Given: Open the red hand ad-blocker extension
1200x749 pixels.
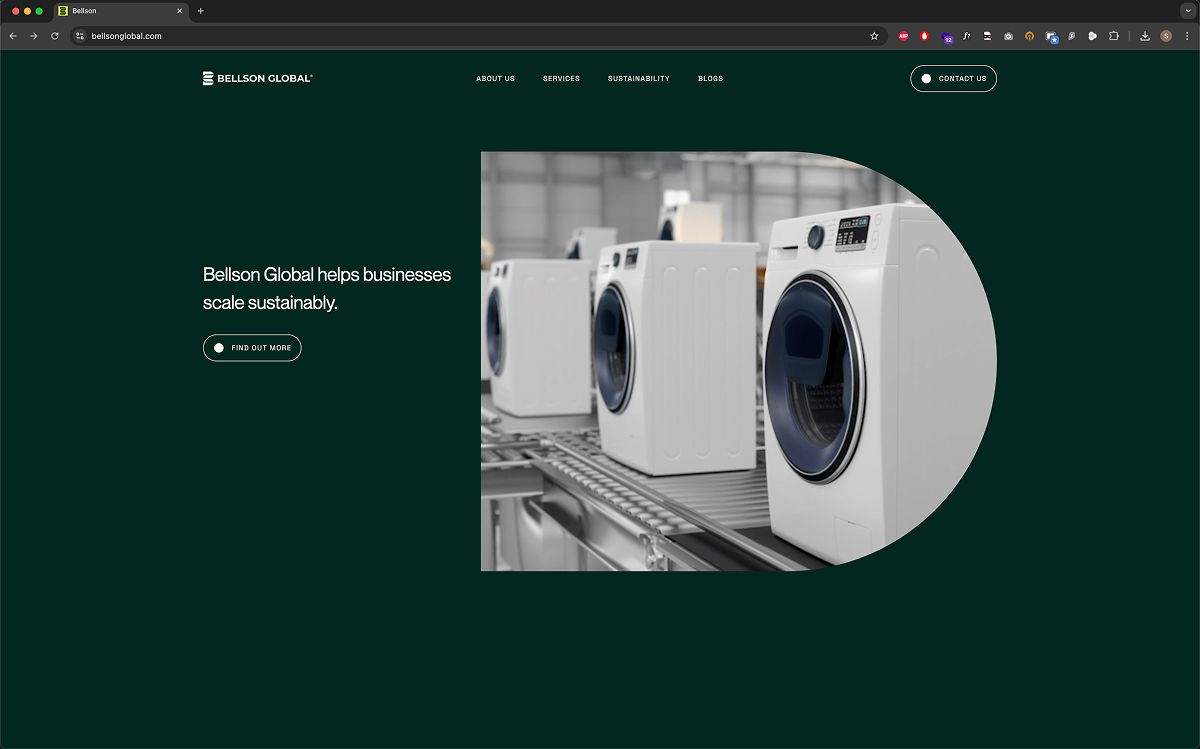Looking at the screenshot, I should tap(924, 36).
